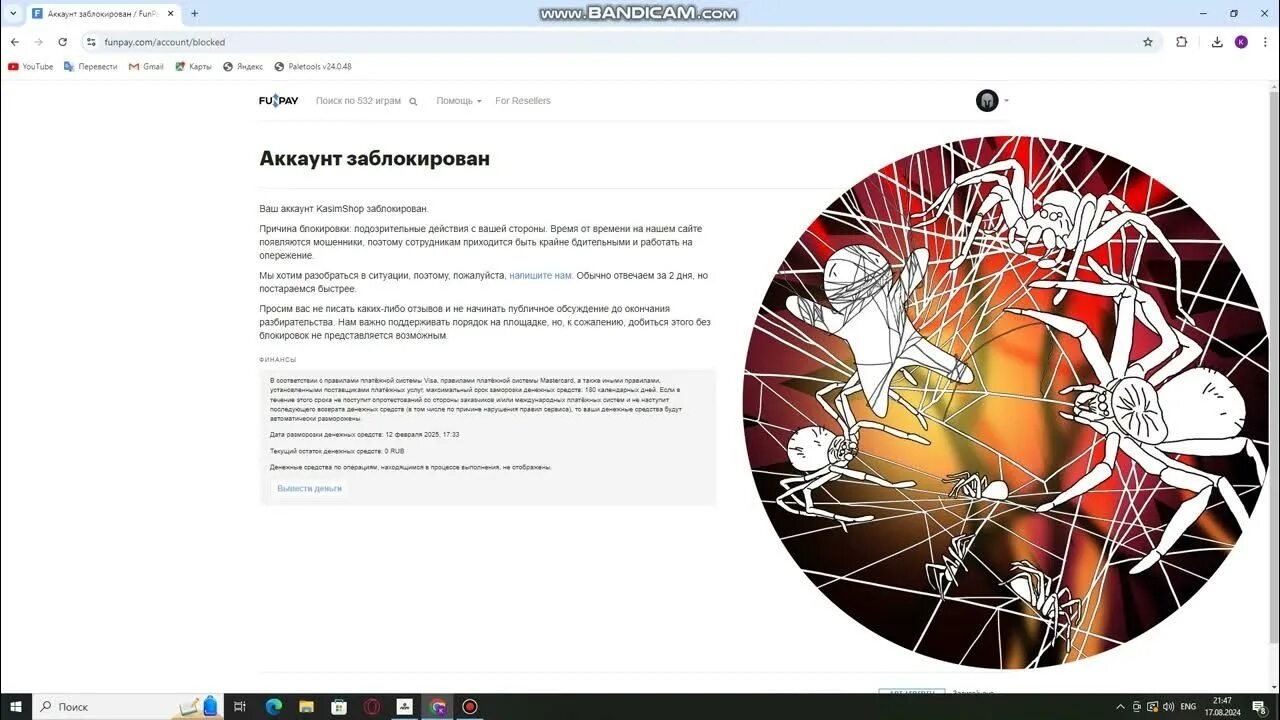Open the volume control in system tray
The height and width of the screenshot is (720, 1280).
(x=1168, y=707)
